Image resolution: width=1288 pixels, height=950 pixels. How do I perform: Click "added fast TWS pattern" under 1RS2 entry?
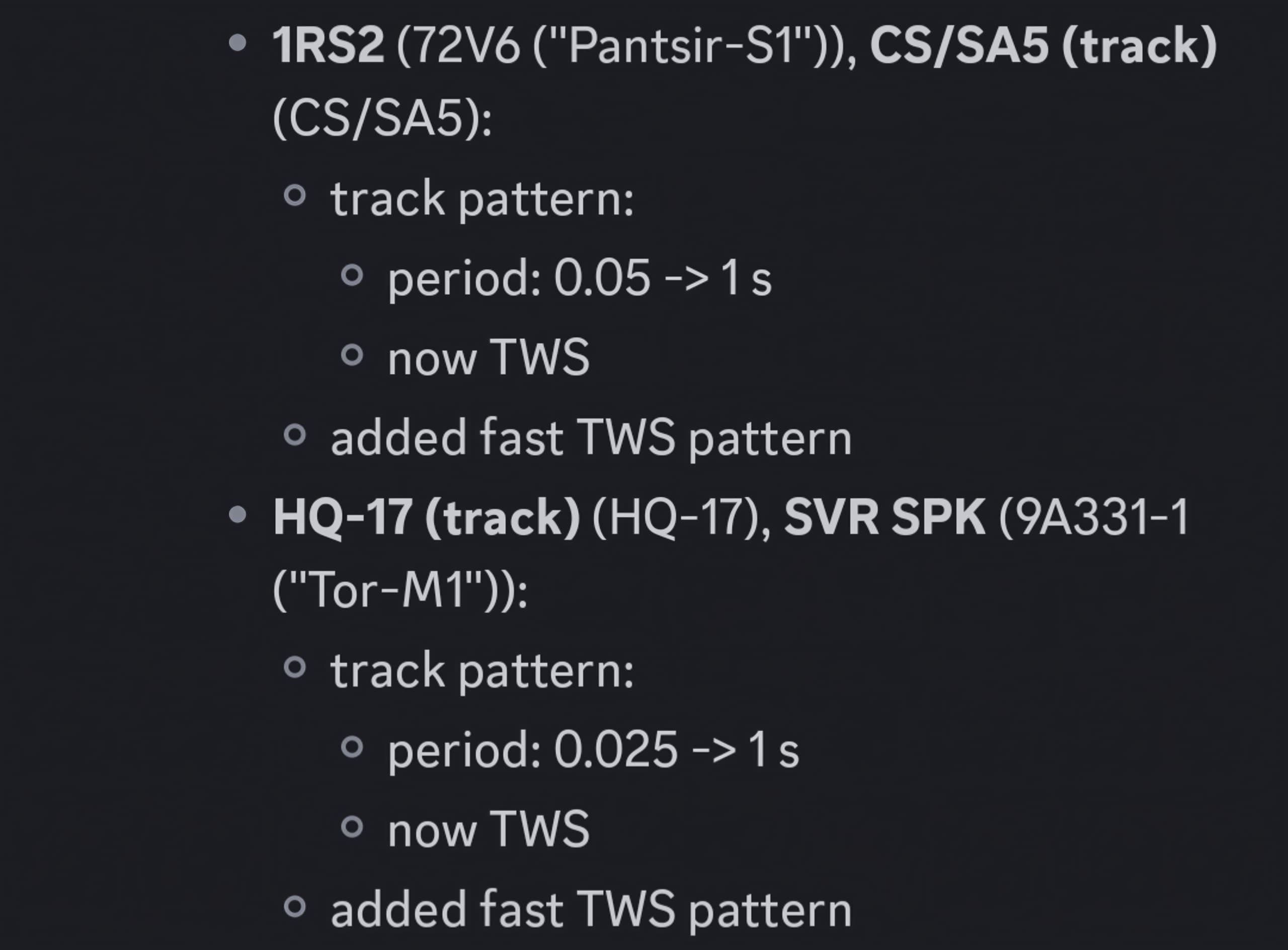[x=591, y=438]
